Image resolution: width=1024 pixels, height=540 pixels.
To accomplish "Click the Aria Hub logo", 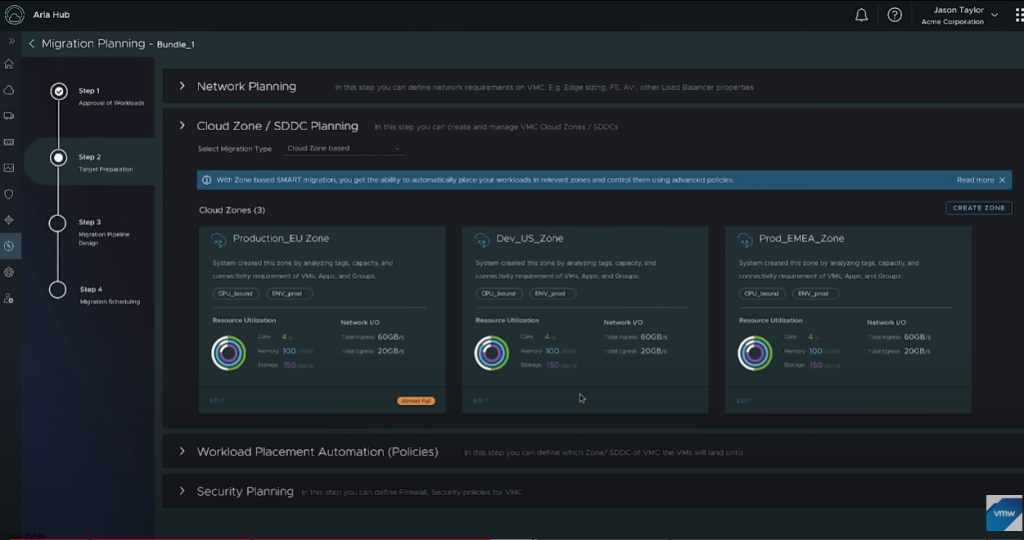I will (x=14, y=14).
